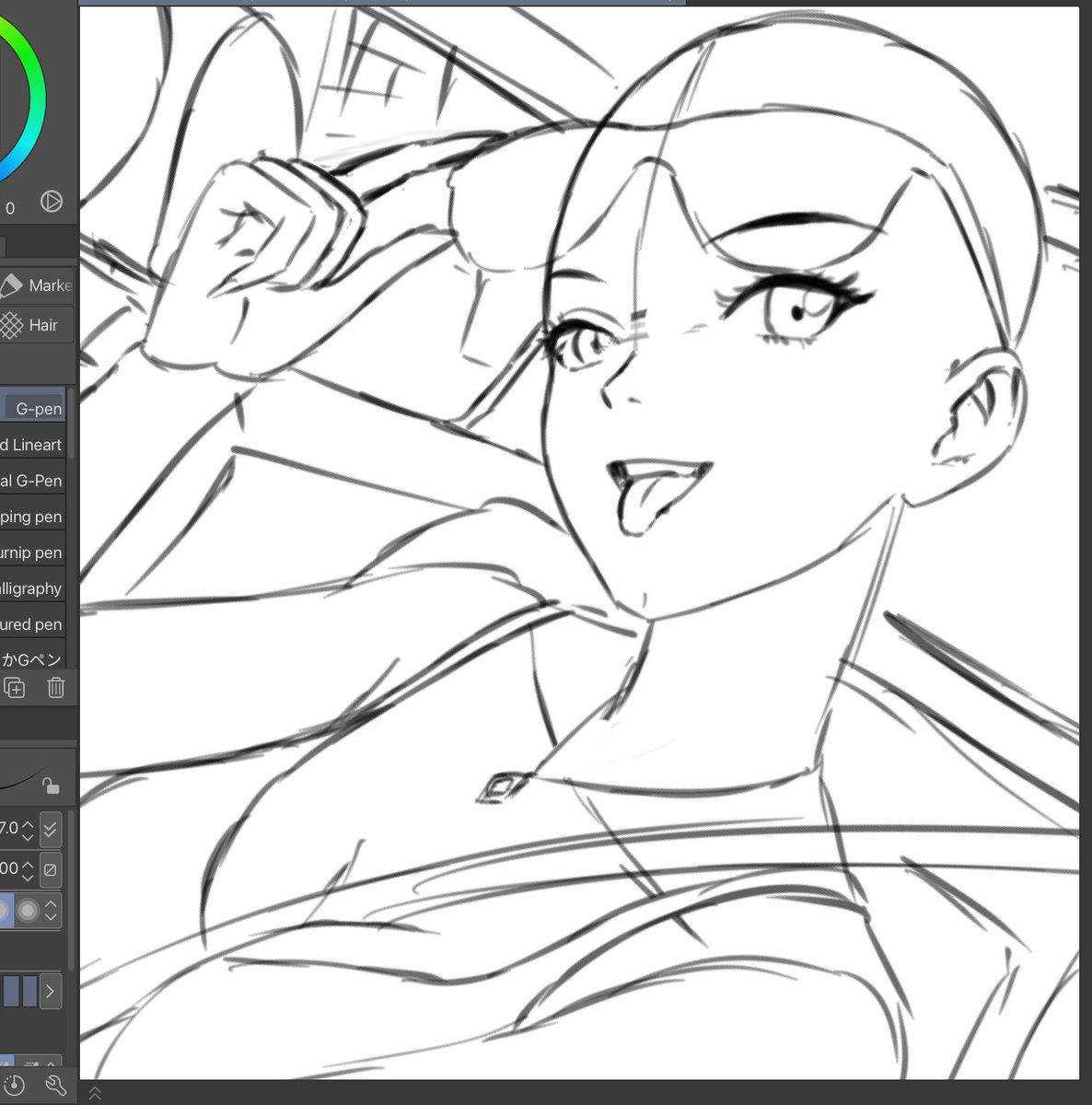Open the wrench settings icon at bottom
Viewport: 1092px width, 1105px height.
pos(55,1085)
